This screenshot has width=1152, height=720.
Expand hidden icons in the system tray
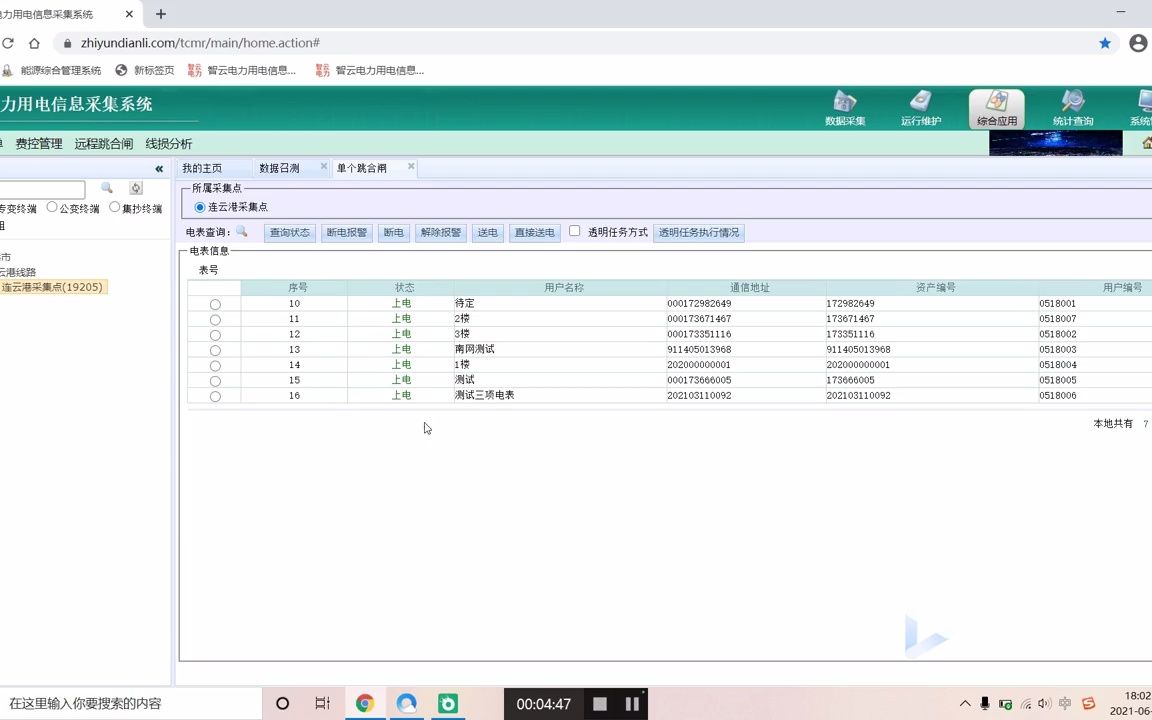(964, 703)
